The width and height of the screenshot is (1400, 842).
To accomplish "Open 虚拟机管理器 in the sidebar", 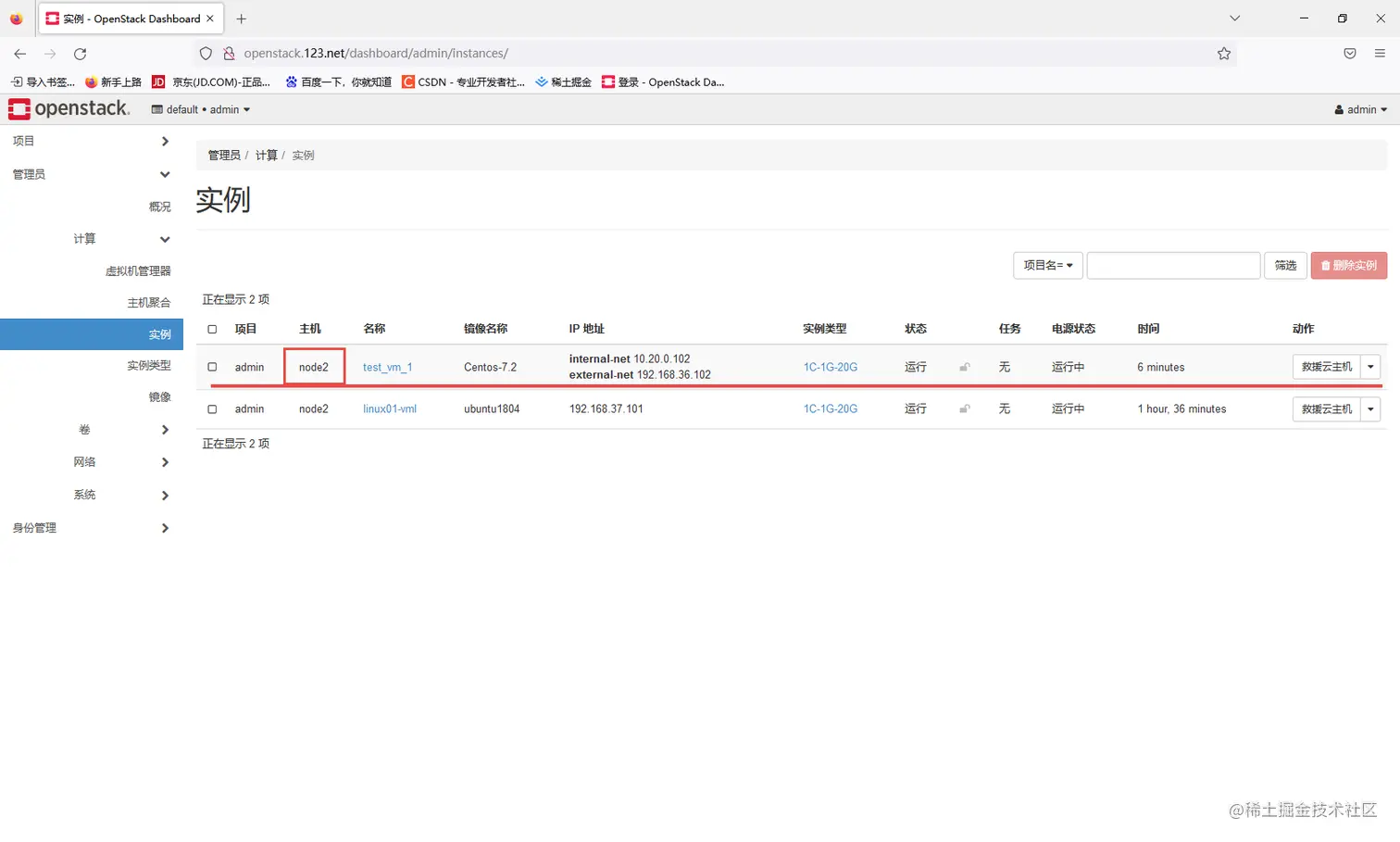I will [x=138, y=271].
